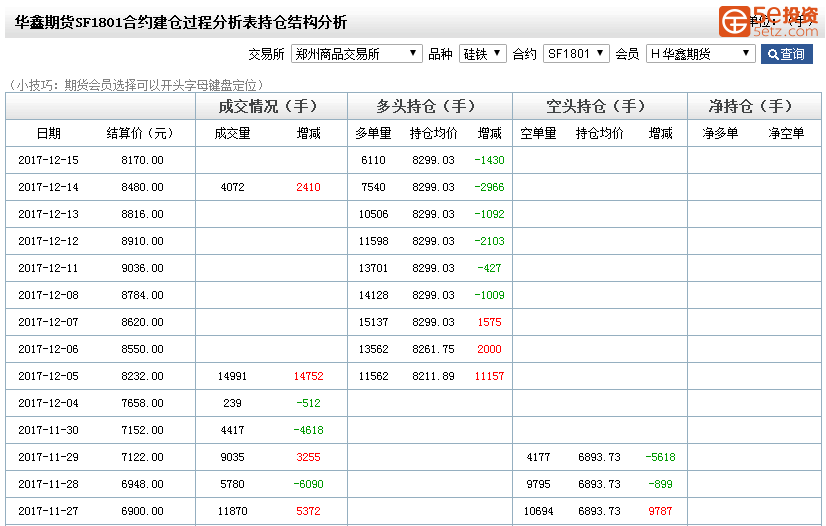Open the 交易所 dropdown showing 郑州商品交易所
This screenshot has width=826, height=526.
click(x=357, y=54)
